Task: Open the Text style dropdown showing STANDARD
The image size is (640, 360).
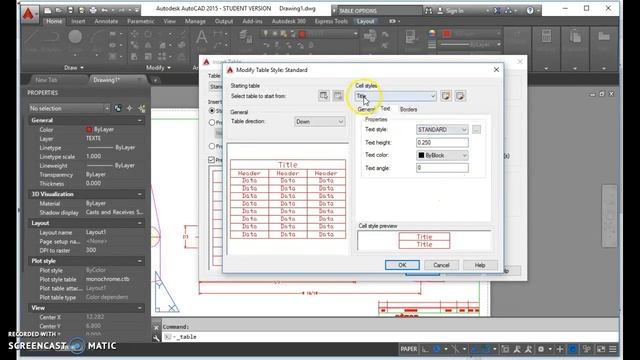Action: (442, 129)
